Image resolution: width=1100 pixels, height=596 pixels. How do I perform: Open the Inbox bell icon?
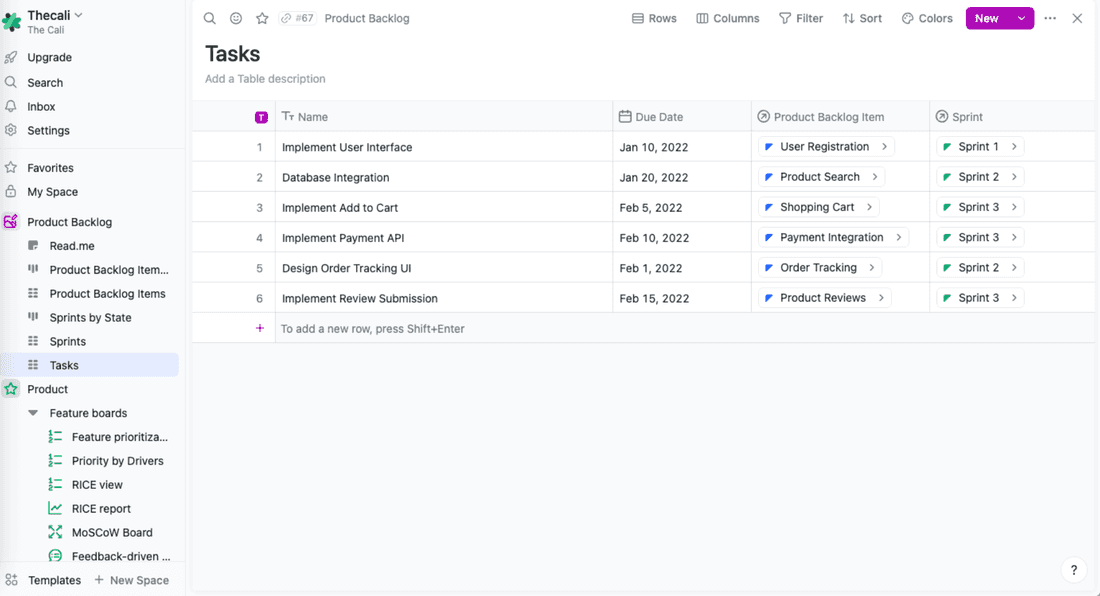coord(11,106)
